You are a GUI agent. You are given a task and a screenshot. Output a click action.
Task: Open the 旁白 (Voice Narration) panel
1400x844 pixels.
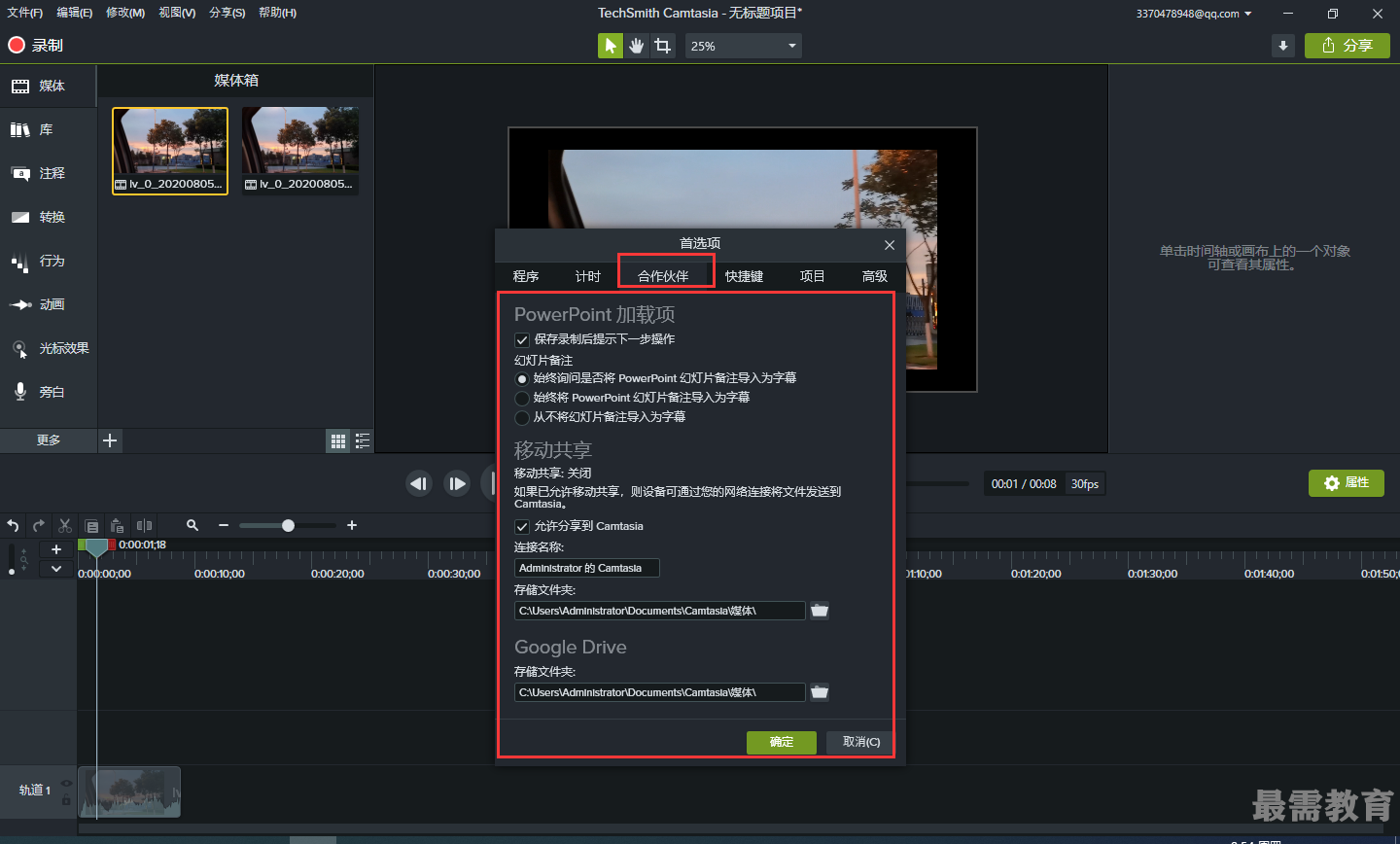click(x=49, y=392)
